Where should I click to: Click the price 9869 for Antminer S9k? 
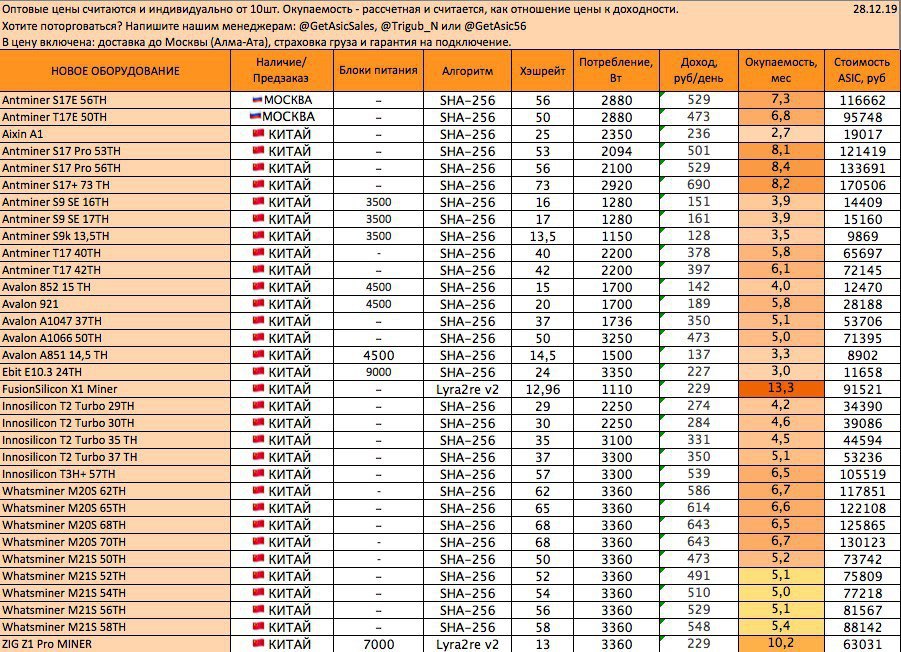click(863, 236)
